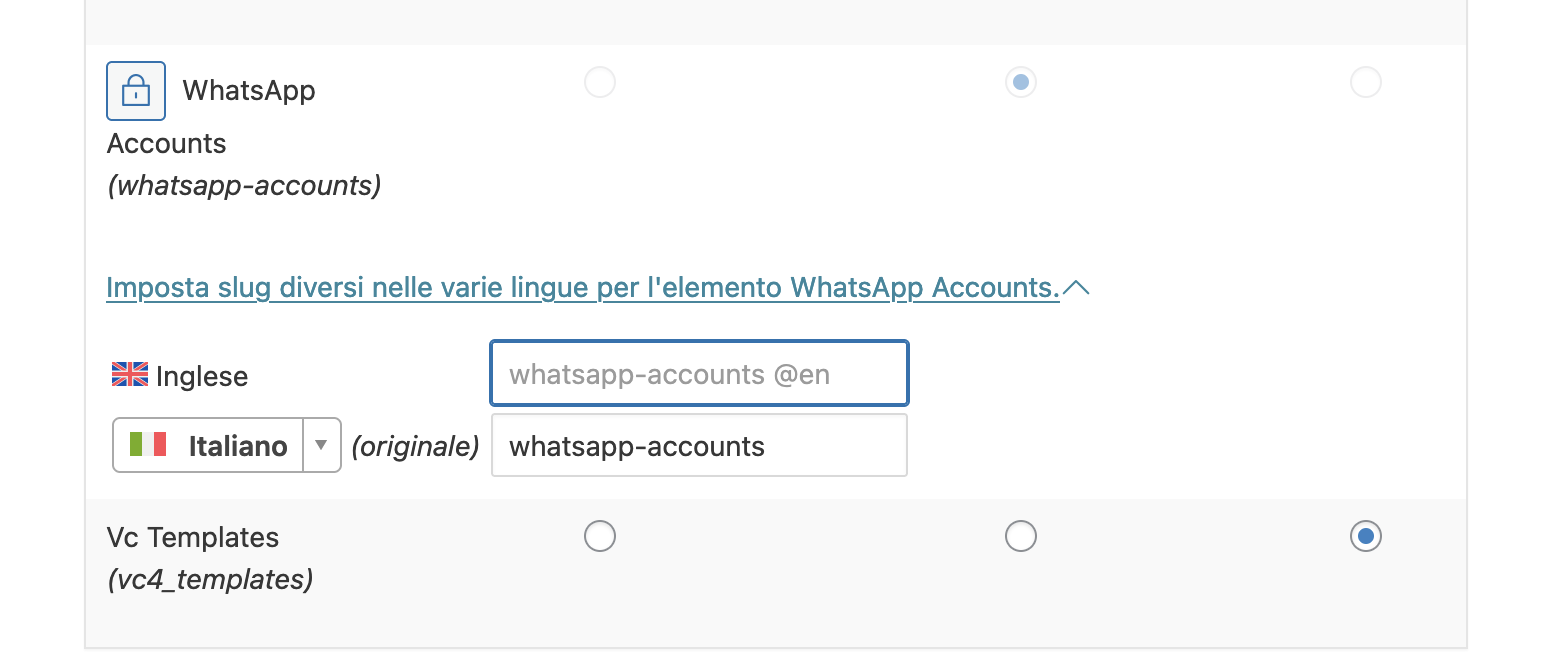Click the Italian original slug field 'whatsapp-accounts'
Viewport: 1562px width, 666px height.
click(x=700, y=445)
